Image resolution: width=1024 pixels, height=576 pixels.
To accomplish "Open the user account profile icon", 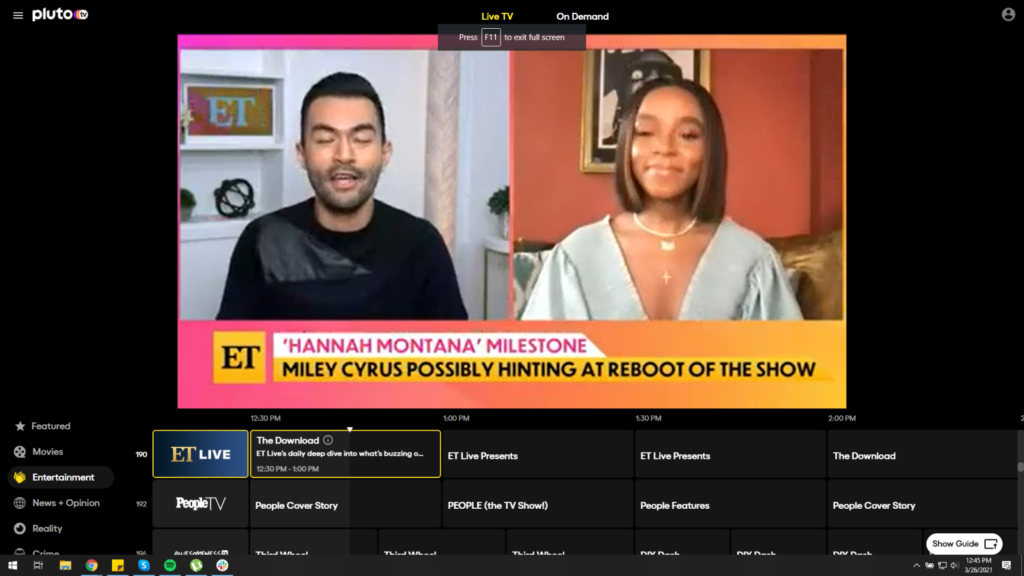I will point(1008,14).
